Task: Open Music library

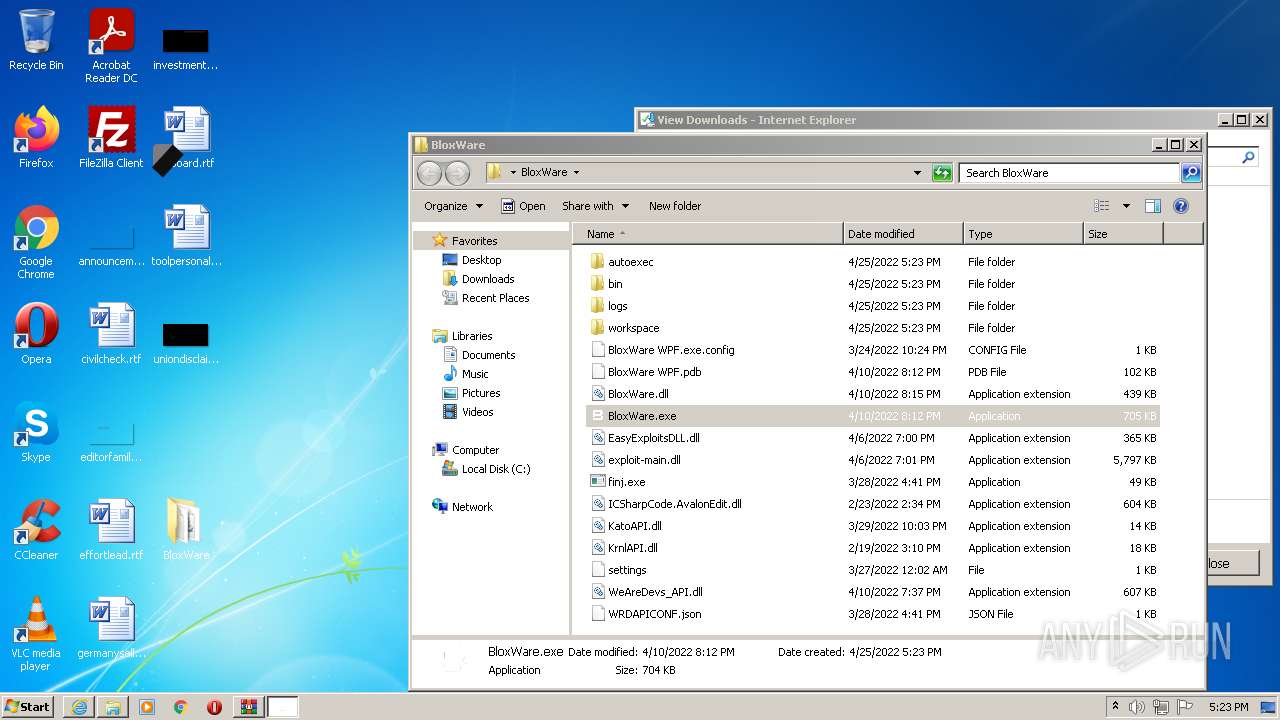Action: coord(475,374)
